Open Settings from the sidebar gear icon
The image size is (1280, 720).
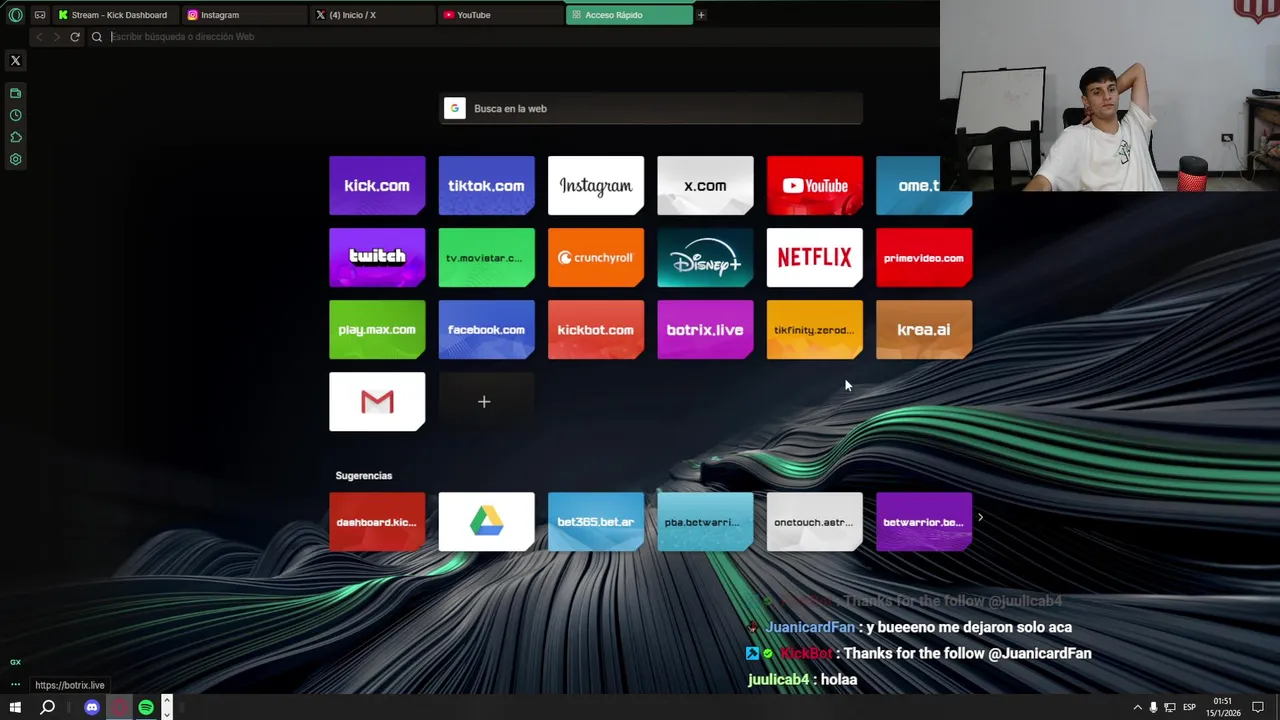click(15, 159)
